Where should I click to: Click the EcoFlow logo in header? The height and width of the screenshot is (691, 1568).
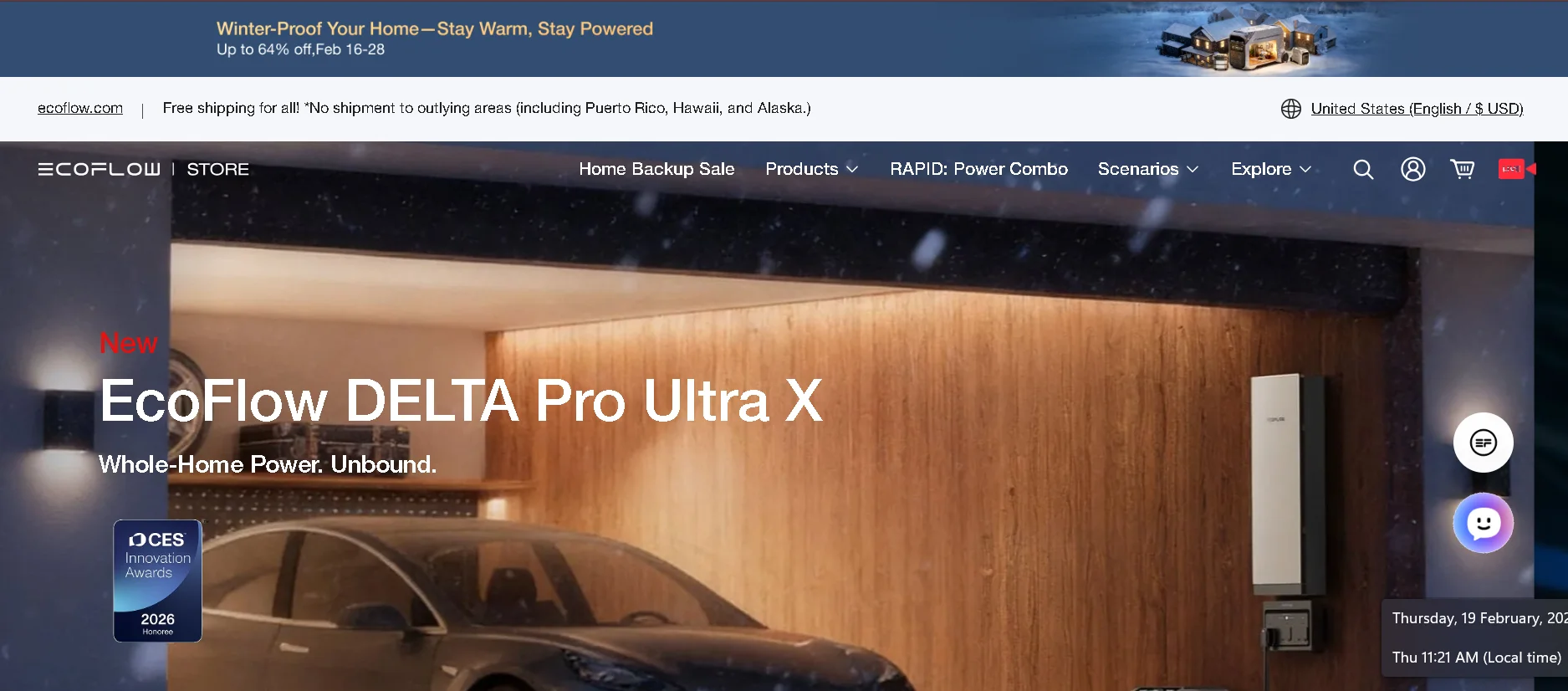99,169
